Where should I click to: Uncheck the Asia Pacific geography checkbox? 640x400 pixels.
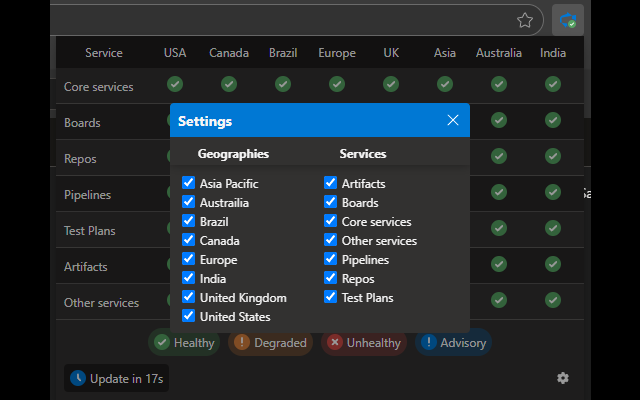click(189, 183)
